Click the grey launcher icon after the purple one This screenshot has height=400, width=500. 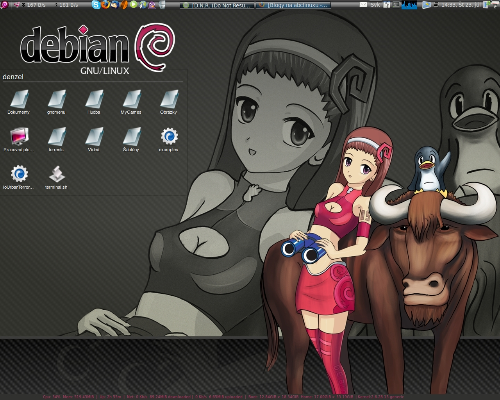[162, 5]
